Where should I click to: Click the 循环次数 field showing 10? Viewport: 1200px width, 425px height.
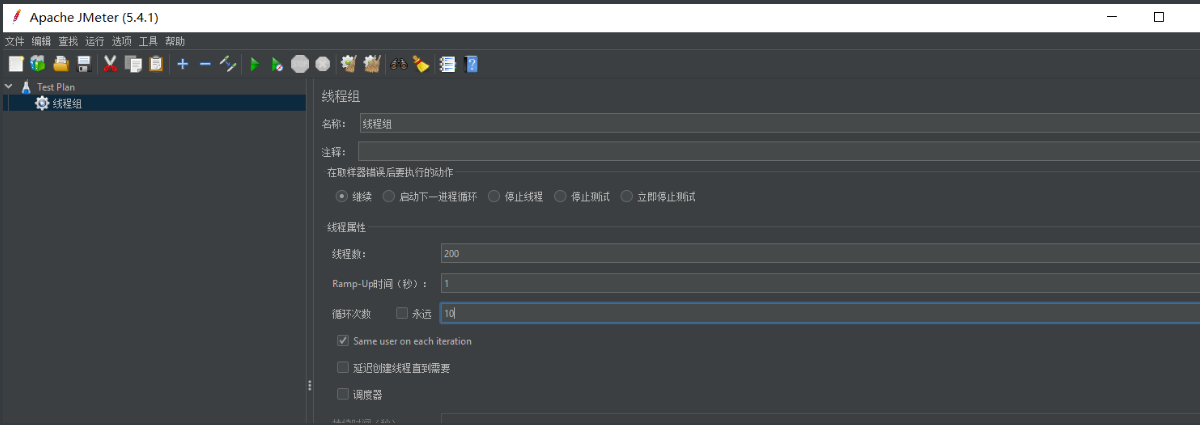(x=820, y=313)
